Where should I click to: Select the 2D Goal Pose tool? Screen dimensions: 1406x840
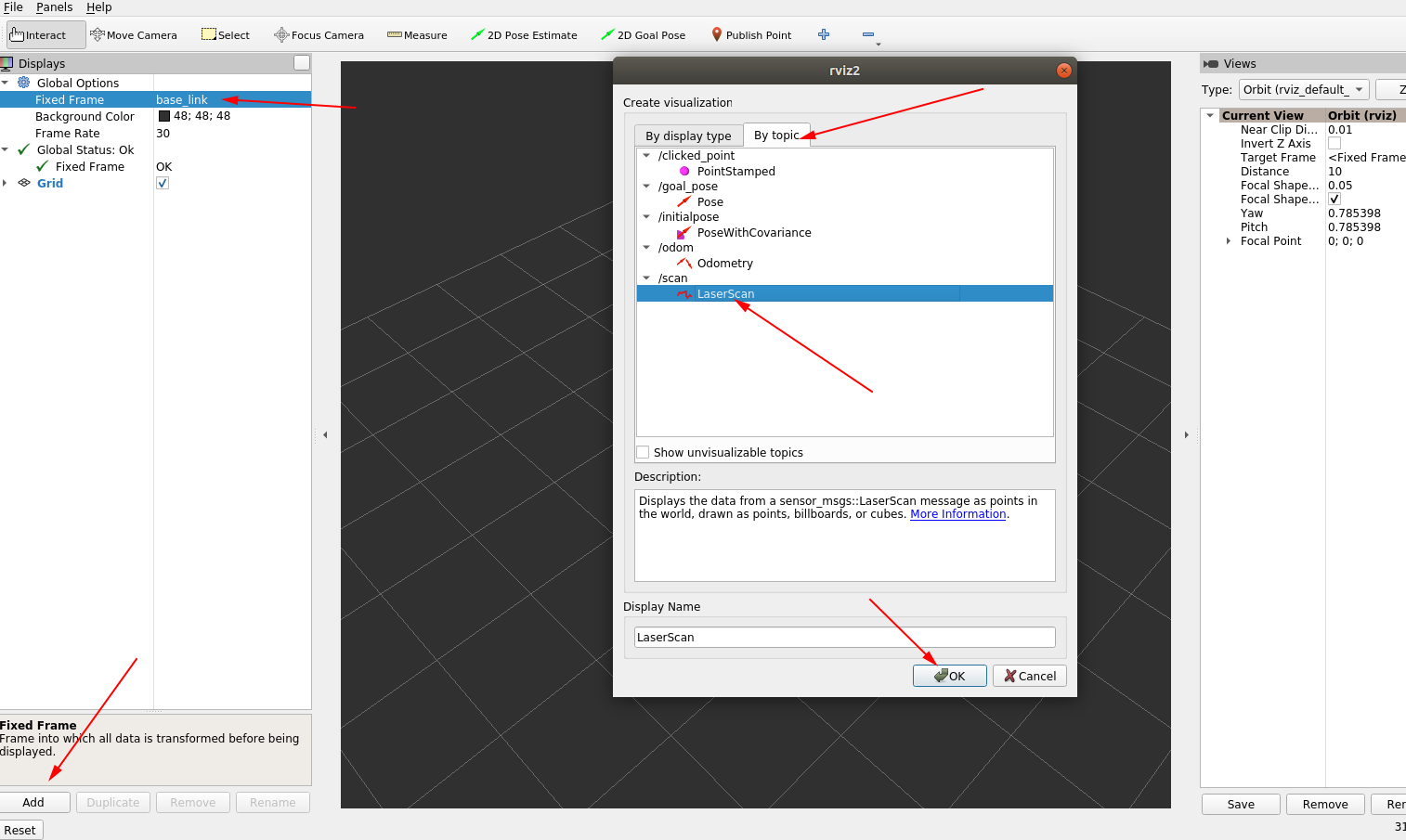click(x=644, y=34)
